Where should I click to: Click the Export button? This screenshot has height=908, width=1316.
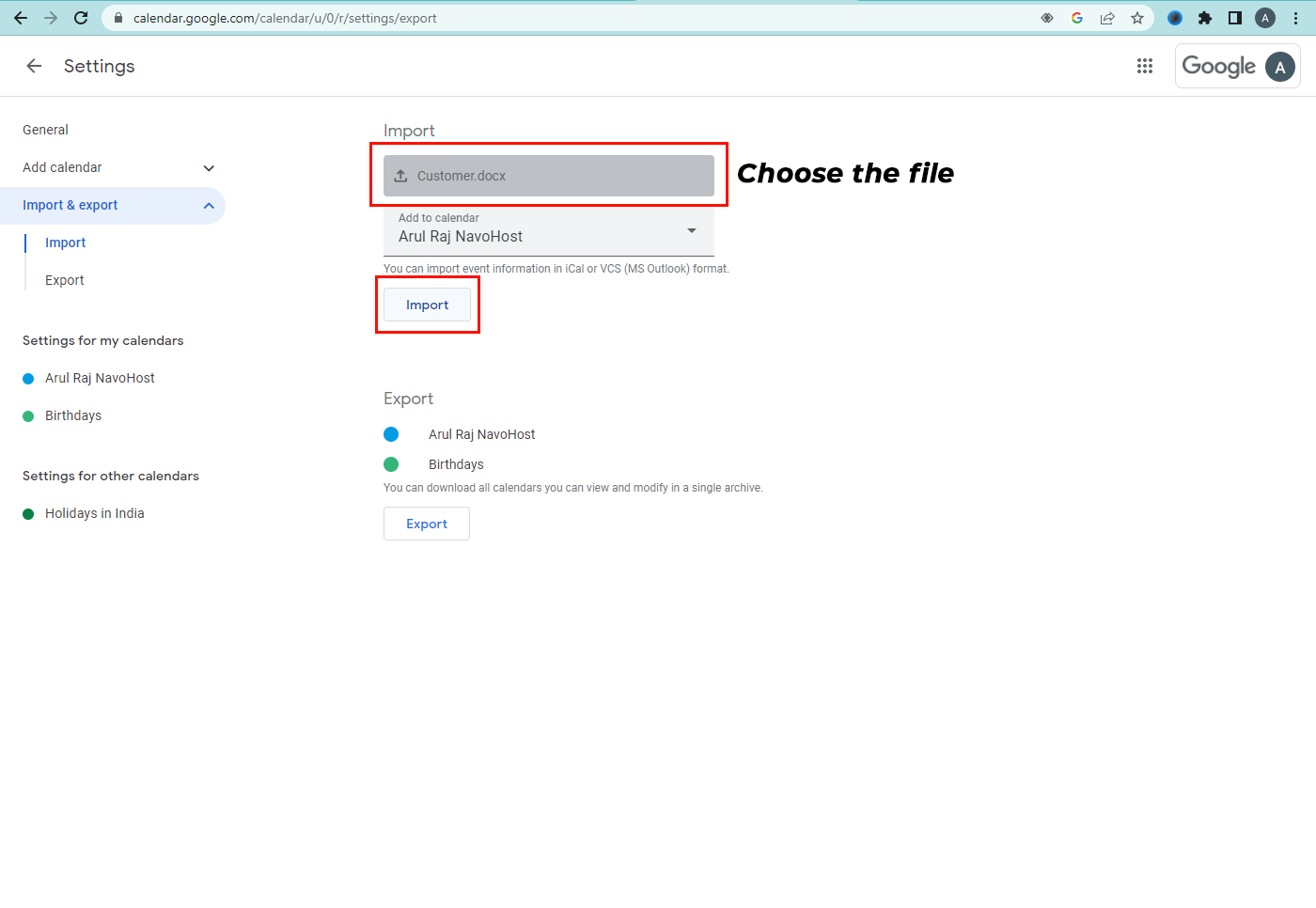click(x=426, y=524)
